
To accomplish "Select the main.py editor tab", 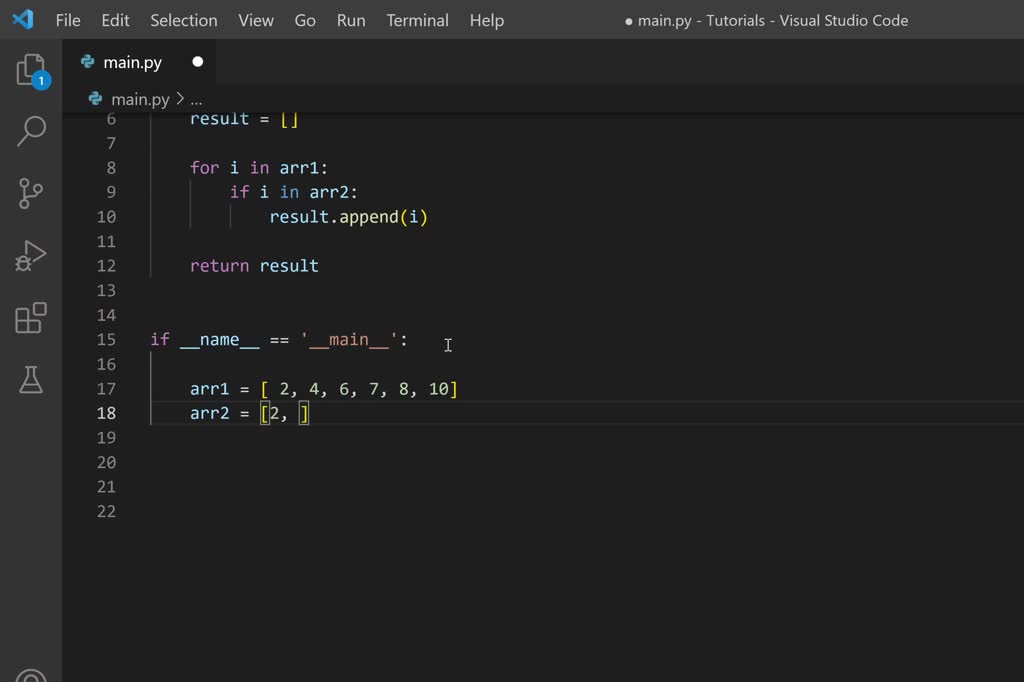I will coord(132,62).
